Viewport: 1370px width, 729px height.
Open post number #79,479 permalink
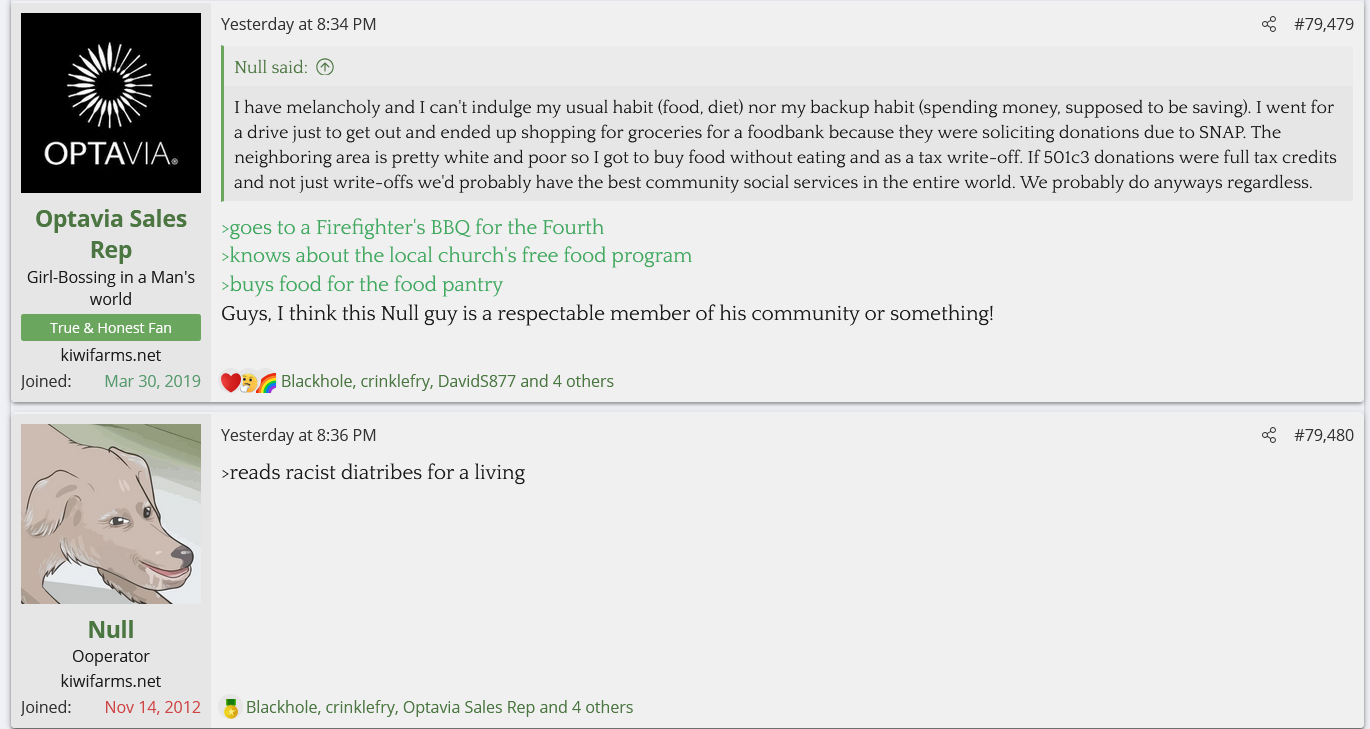coord(1323,24)
